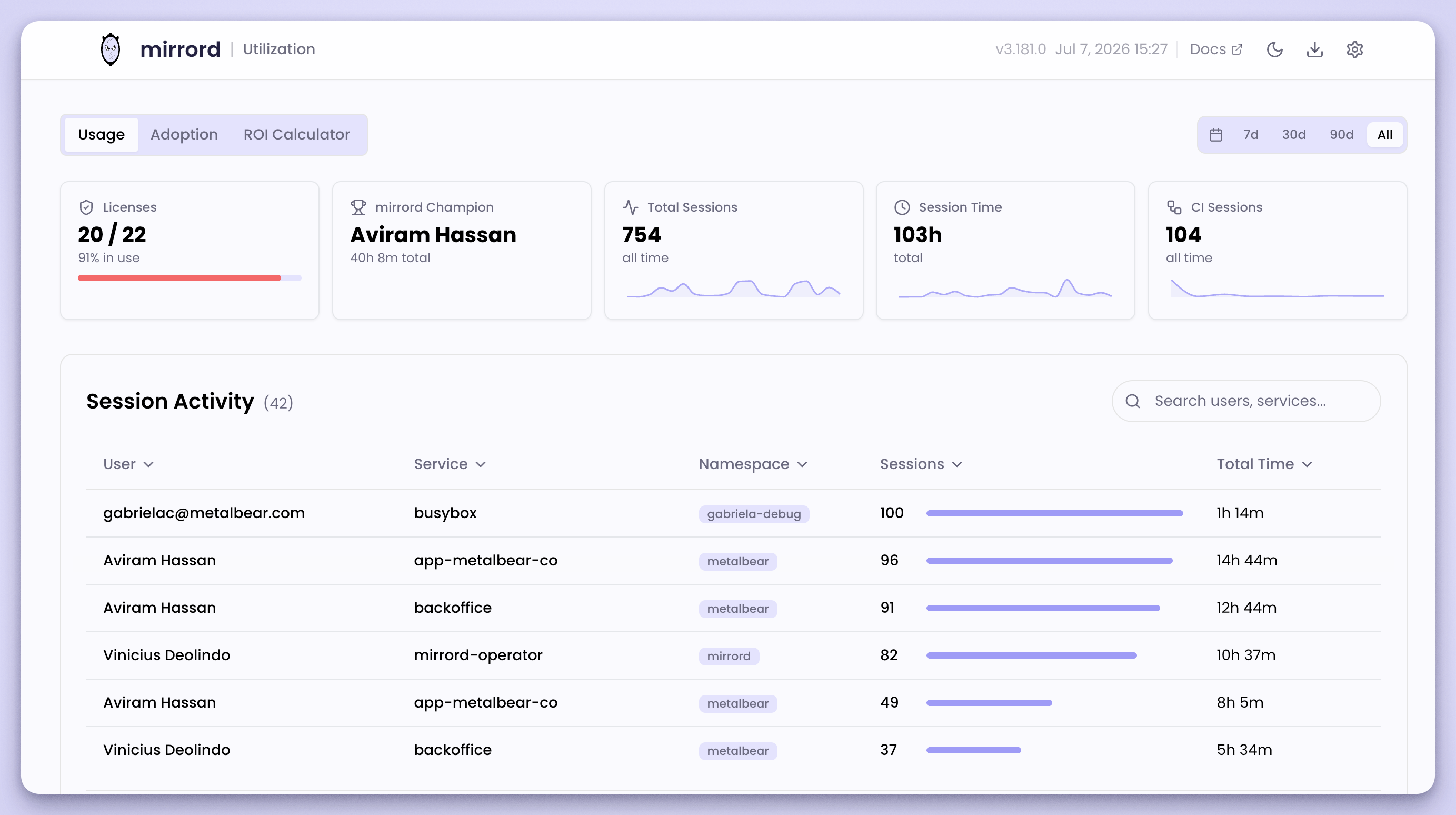Click the mirrord namespace tag
Image resolution: width=1456 pixels, height=815 pixels.
(x=729, y=656)
